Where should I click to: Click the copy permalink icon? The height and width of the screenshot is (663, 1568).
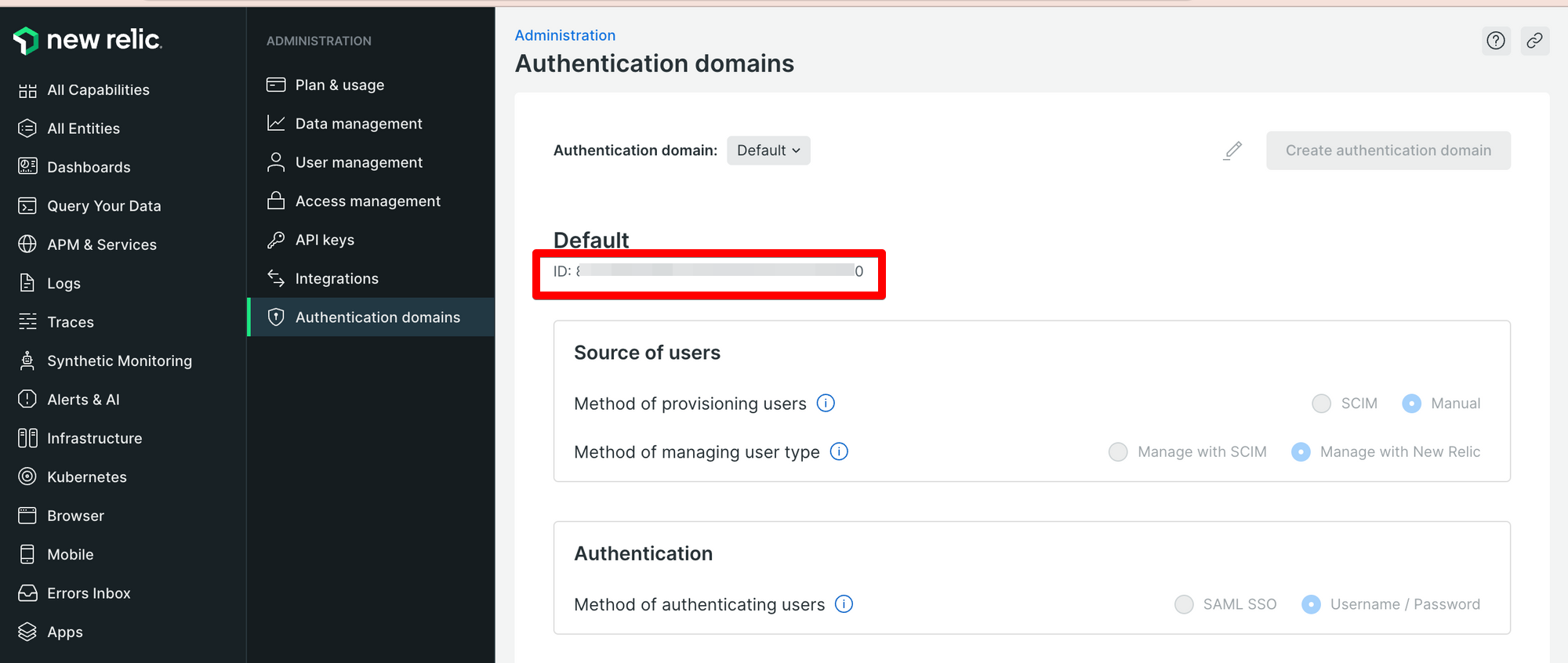[x=1534, y=41]
